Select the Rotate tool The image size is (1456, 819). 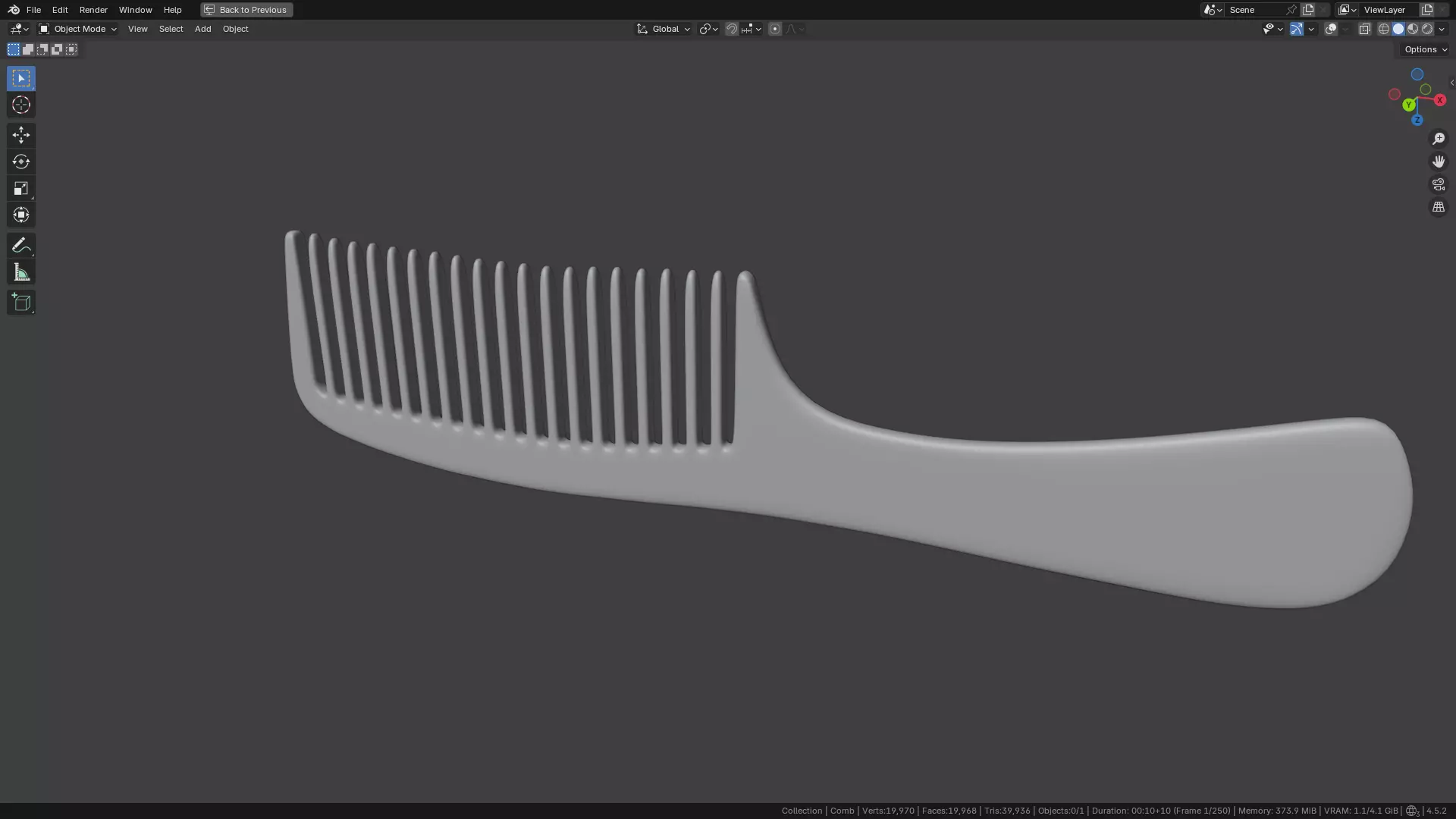[x=21, y=162]
